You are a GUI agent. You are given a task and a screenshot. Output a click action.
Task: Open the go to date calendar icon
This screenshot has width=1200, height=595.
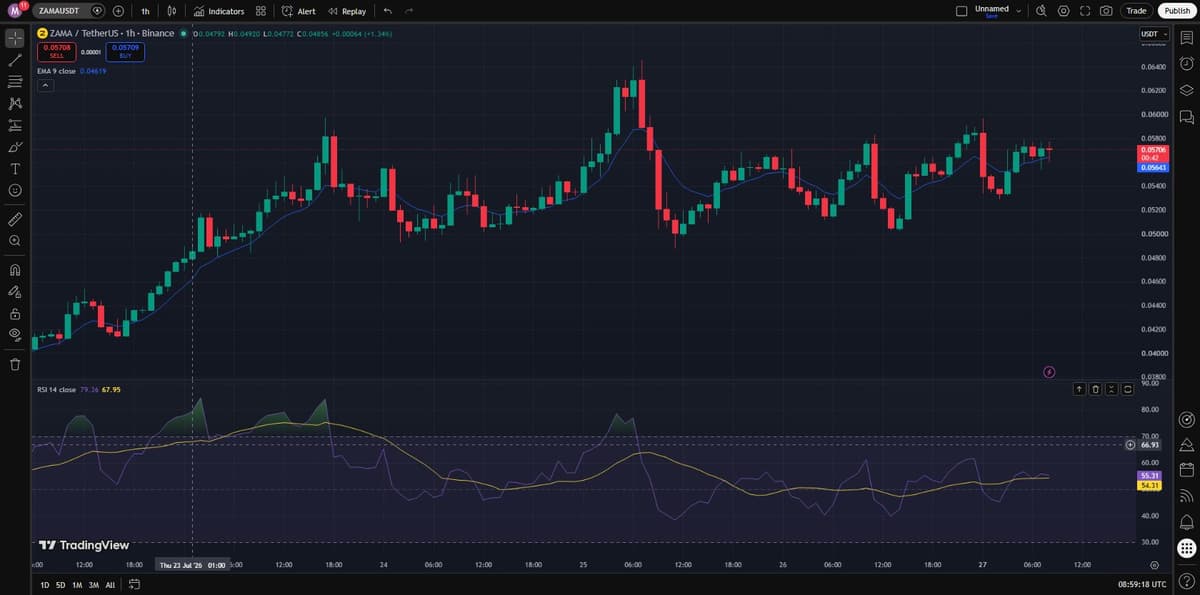133,584
